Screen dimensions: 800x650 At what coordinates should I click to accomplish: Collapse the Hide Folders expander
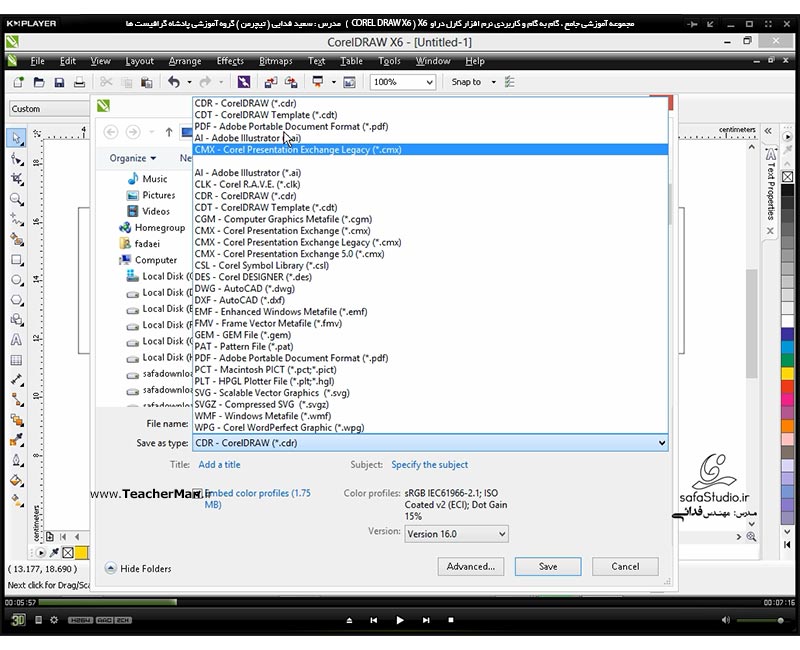click(x=138, y=568)
